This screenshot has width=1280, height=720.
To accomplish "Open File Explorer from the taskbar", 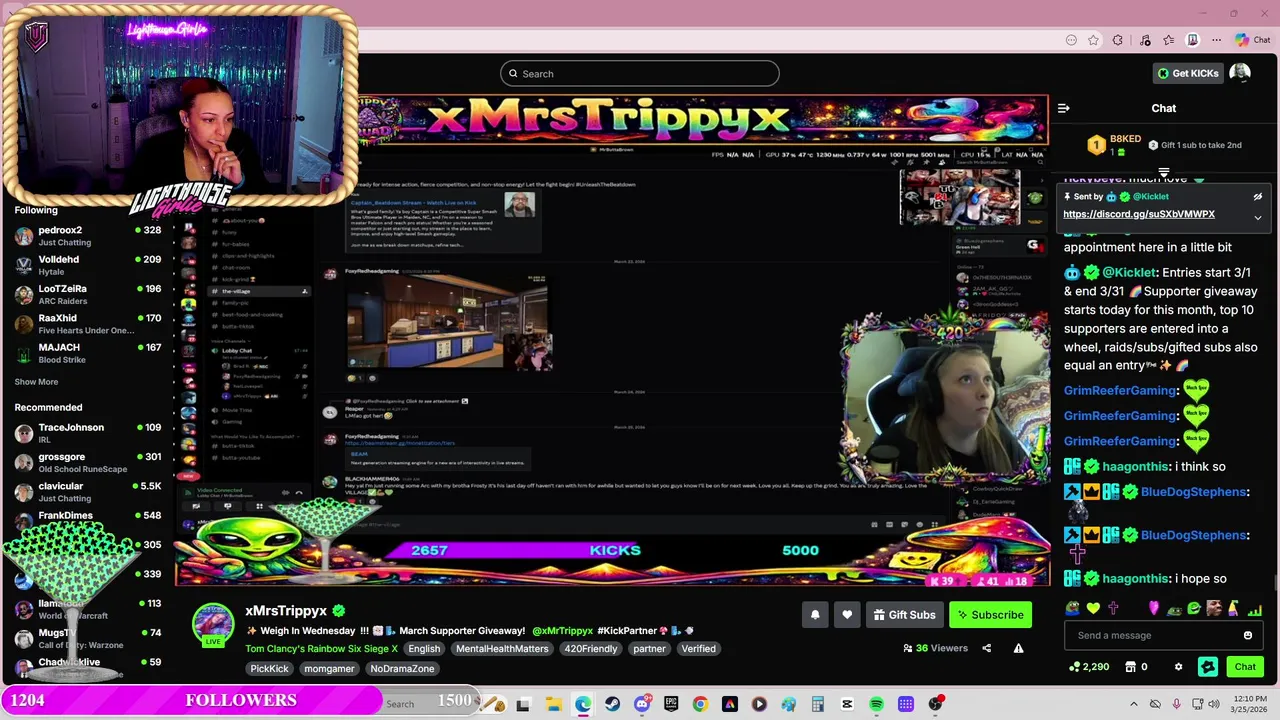I will coord(553,704).
